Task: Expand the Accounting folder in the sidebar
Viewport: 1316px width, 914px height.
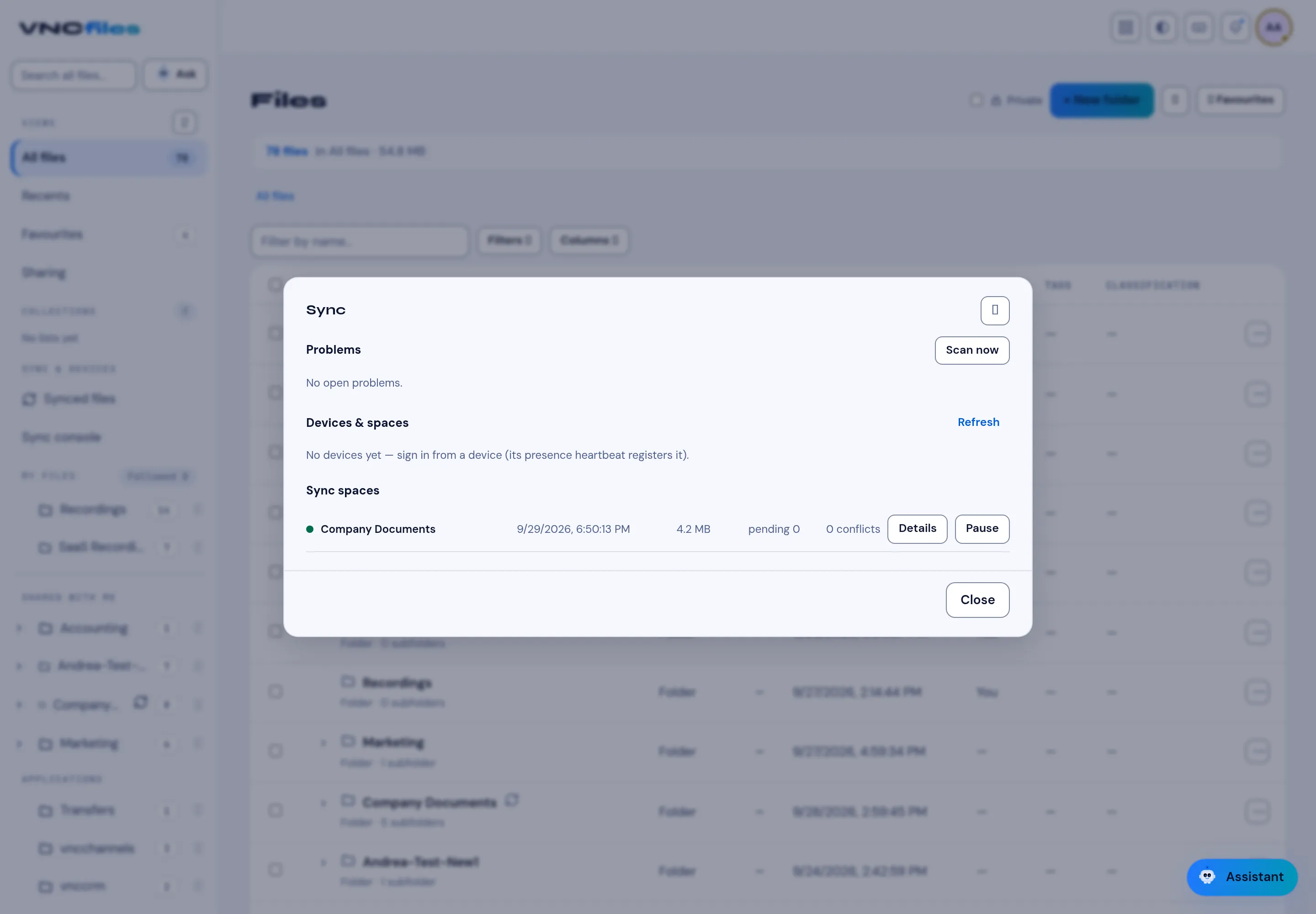Action: [20, 628]
